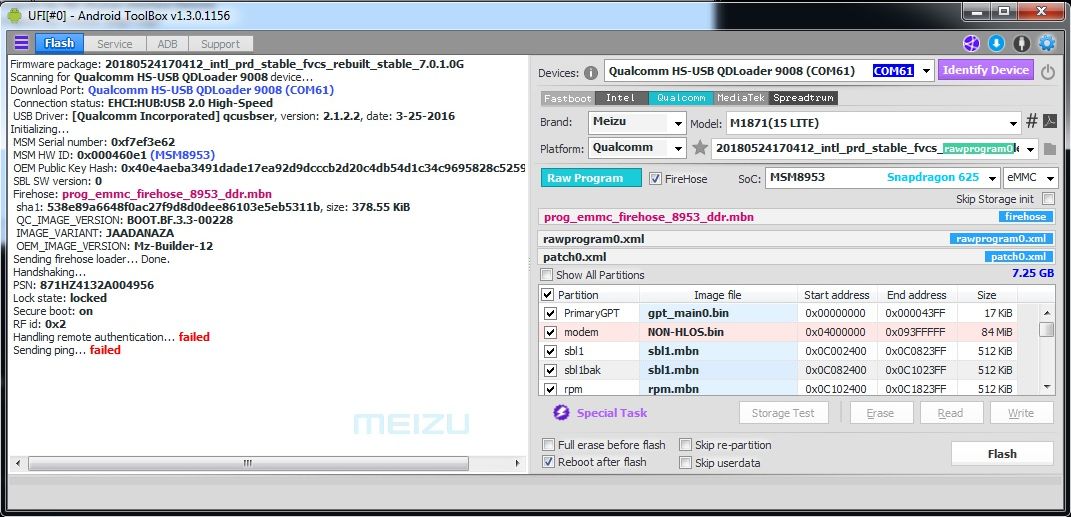This screenshot has height=517, width=1071.
Task: Open the PDF document icon beside Model
Action: pos(1051,122)
